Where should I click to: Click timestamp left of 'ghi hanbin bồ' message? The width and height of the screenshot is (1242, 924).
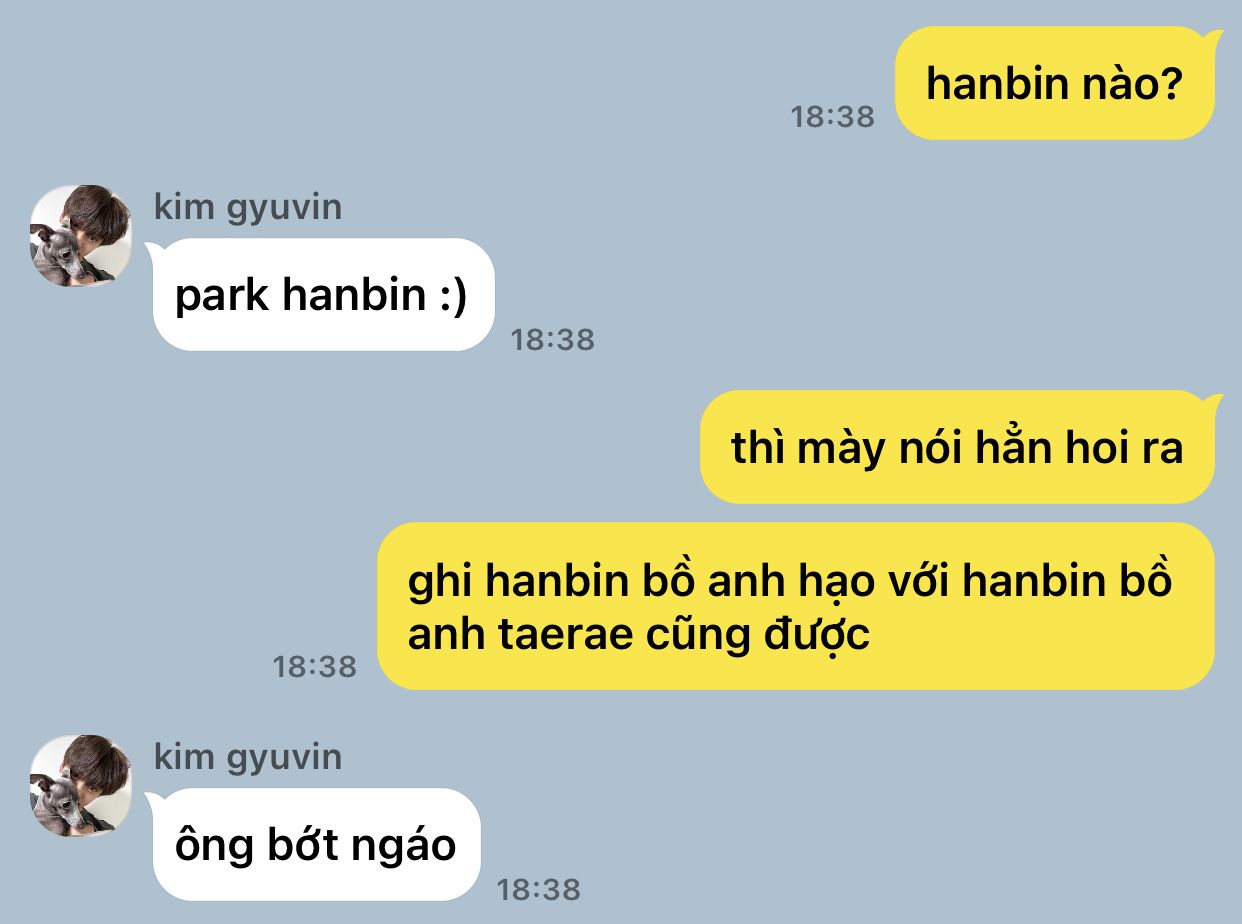pos(315,667)
